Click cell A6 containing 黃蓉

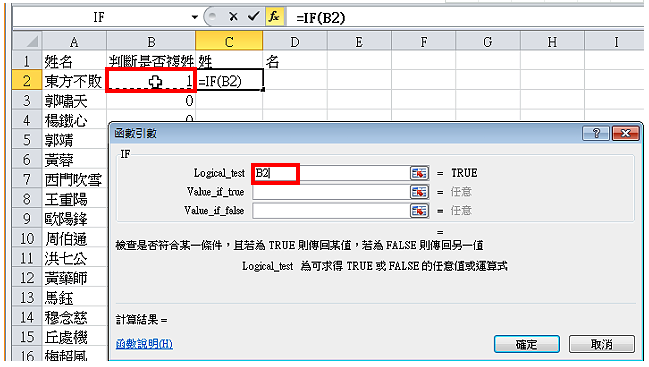click(74, 160)
